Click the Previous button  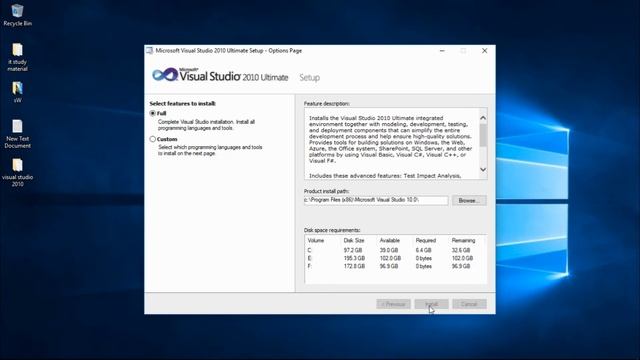393,304
